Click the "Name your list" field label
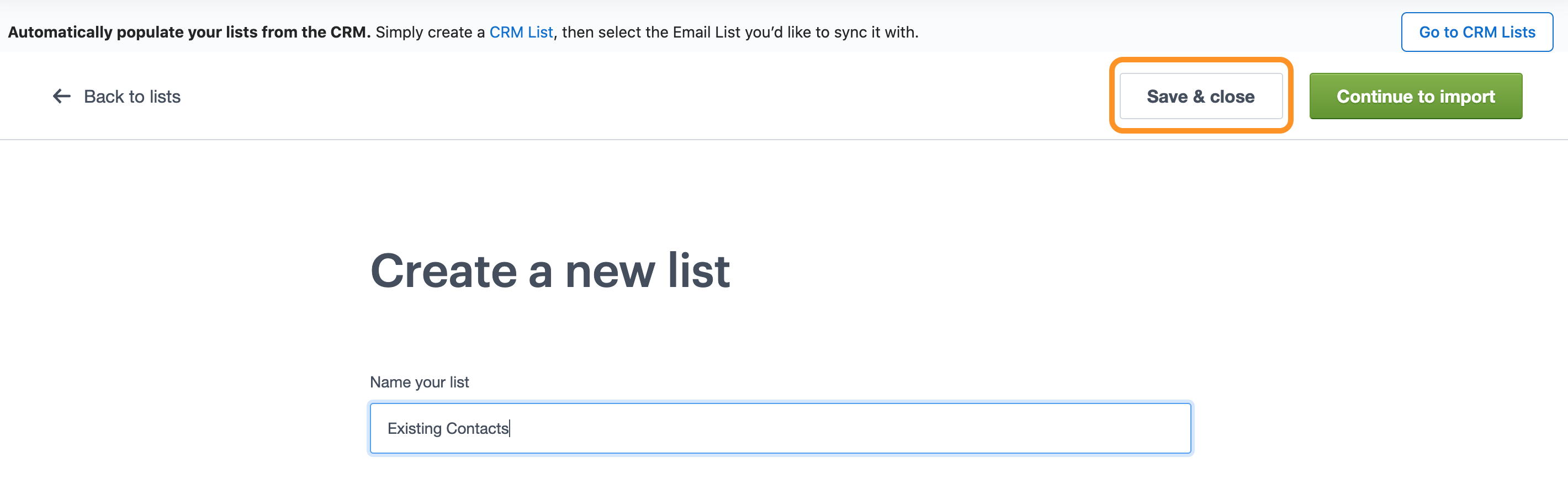This screenshot has height=489, width=1568. [420, 382]
